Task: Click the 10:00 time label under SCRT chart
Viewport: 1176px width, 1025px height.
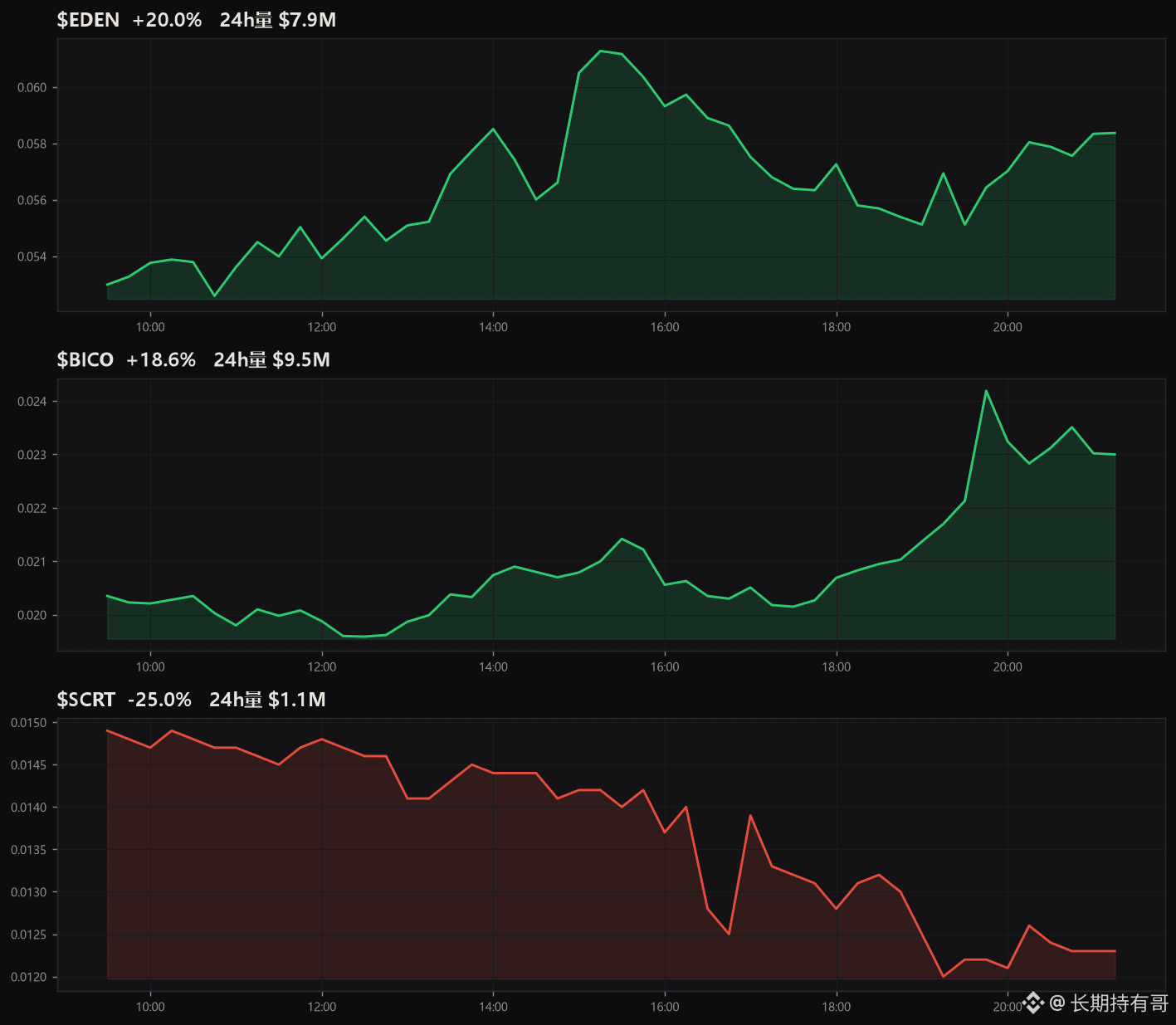Action: pos(150,1007)
